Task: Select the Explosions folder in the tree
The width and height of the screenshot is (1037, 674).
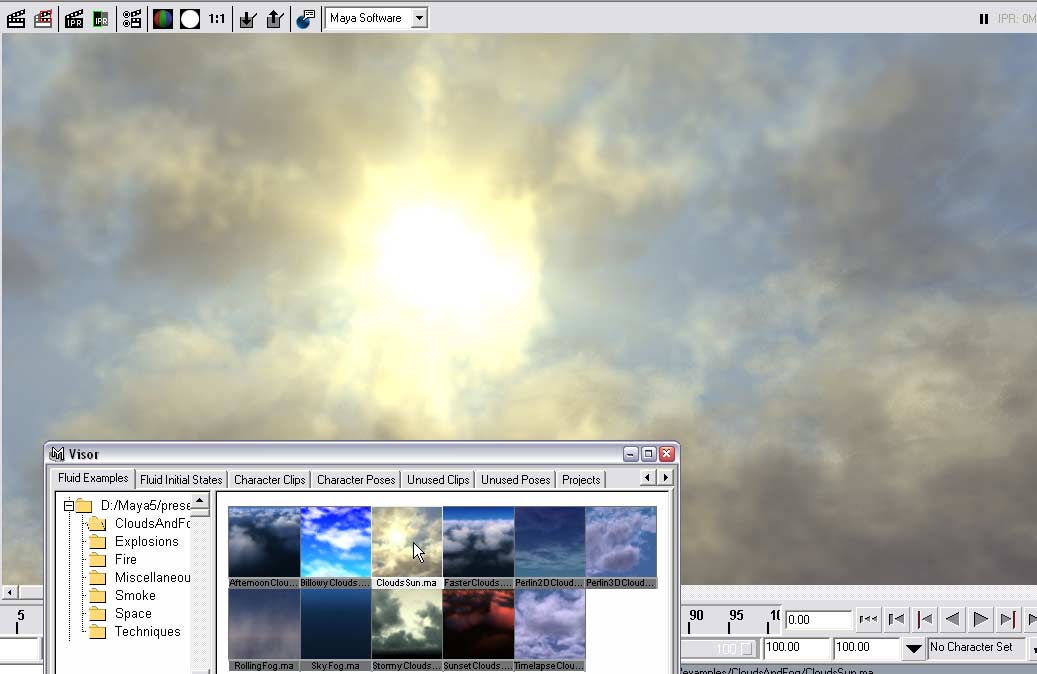Action: click(x=146, y=542)
